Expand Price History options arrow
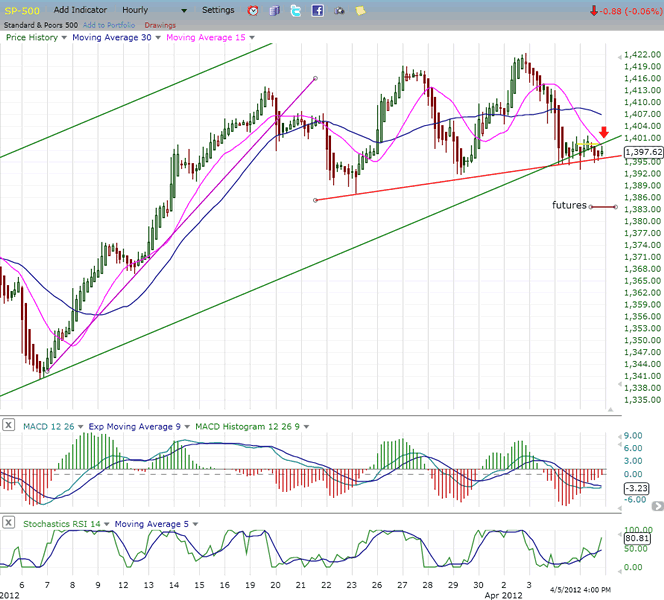 click(x=64, y=38)
